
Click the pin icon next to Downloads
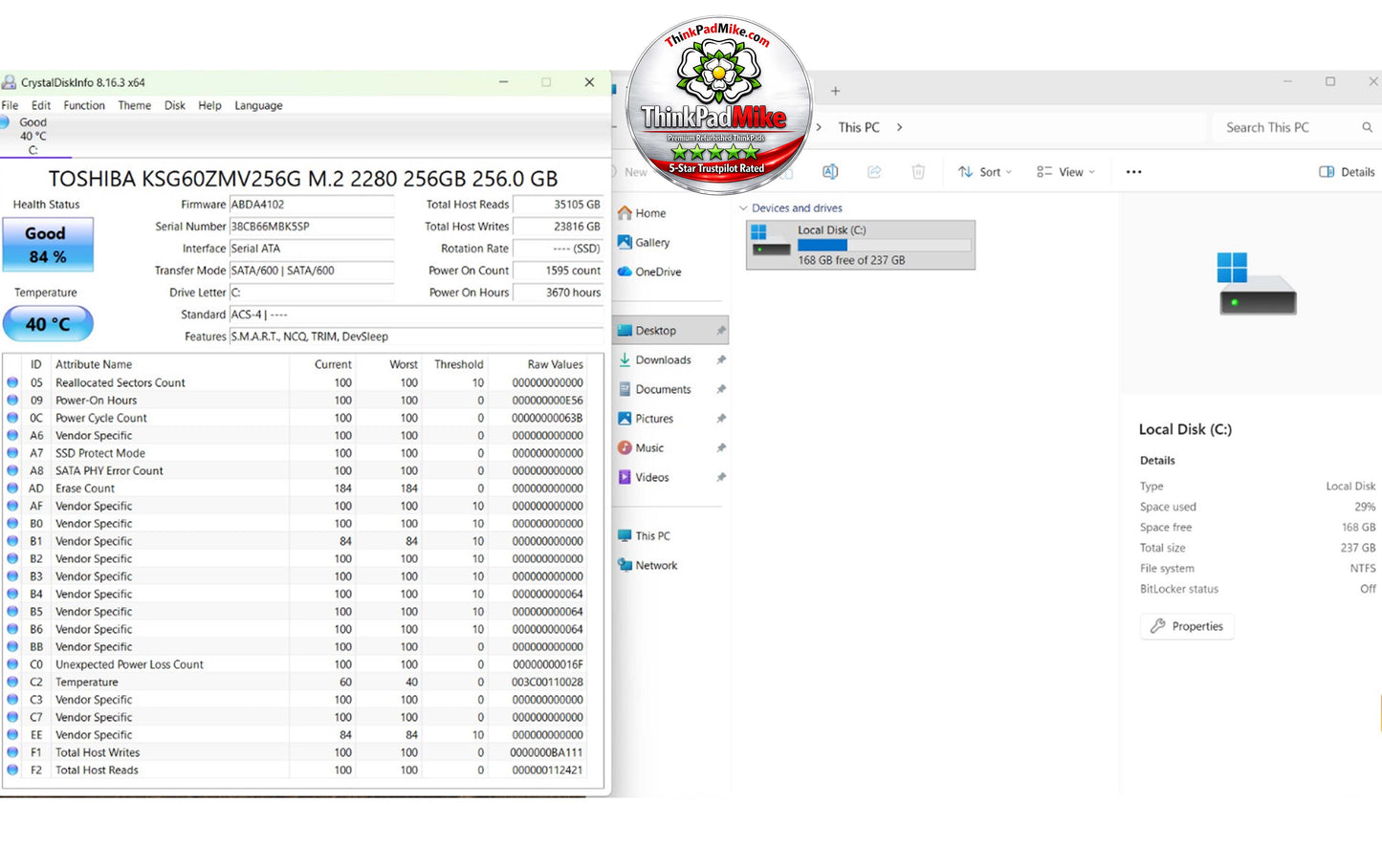coord(721,360)
